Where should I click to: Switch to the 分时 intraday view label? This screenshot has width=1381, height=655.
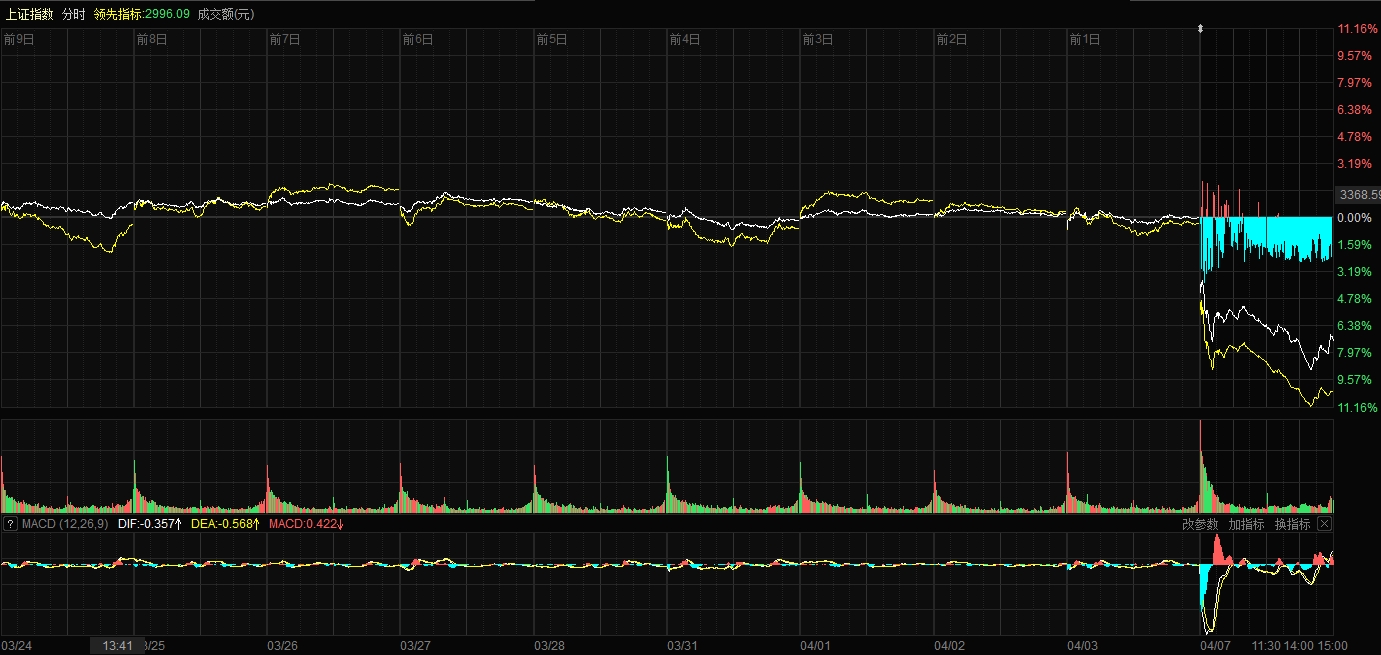(x=73, y=14)
